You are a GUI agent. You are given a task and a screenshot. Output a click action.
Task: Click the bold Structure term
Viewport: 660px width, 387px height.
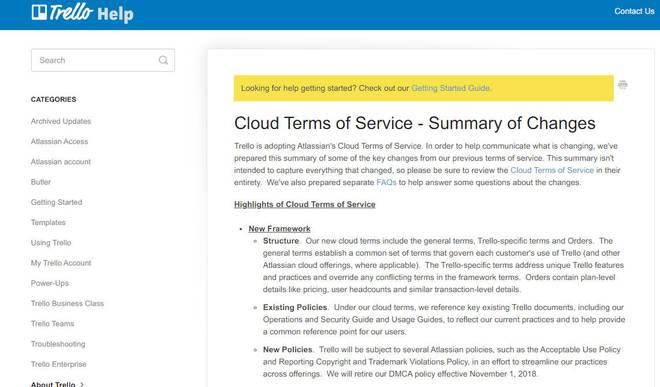[281, 241]
